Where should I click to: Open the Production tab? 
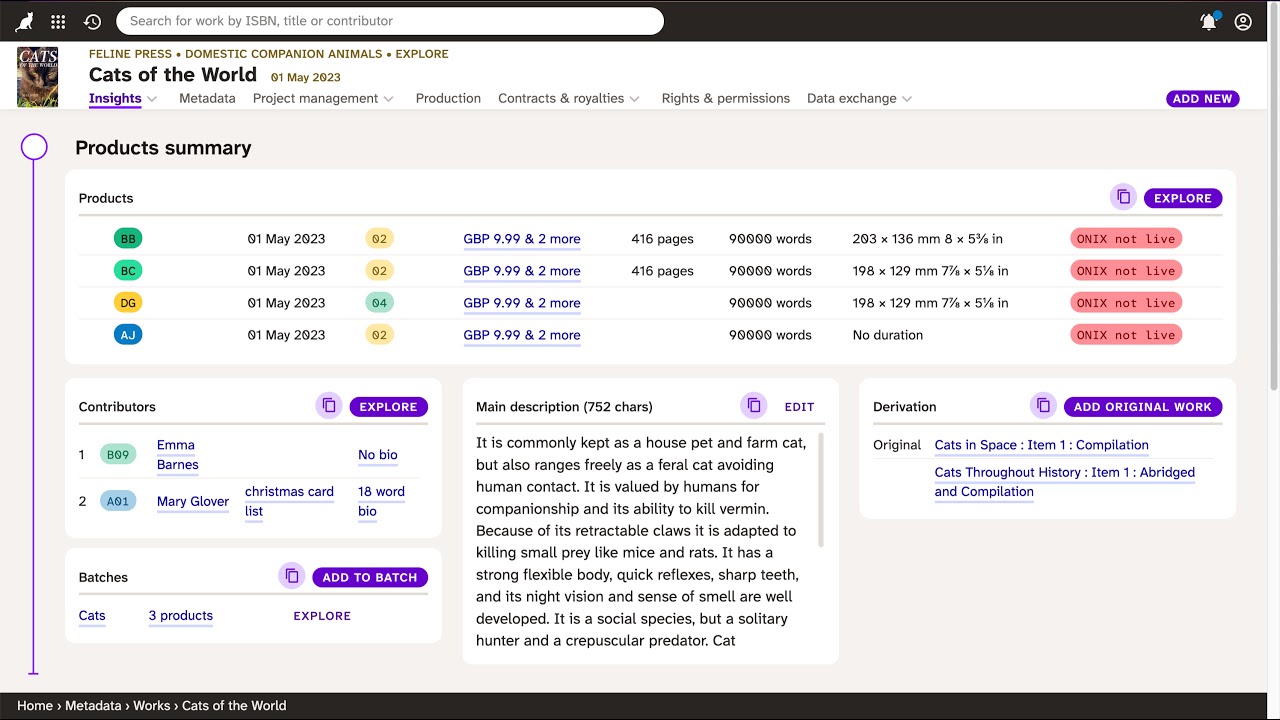[448, 99]
